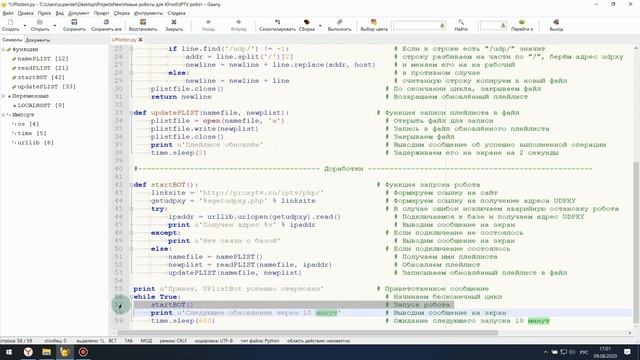The image size is (640, 360).
Task: Navigate back with Назад arrow
Action: click(x=208, y=25)
